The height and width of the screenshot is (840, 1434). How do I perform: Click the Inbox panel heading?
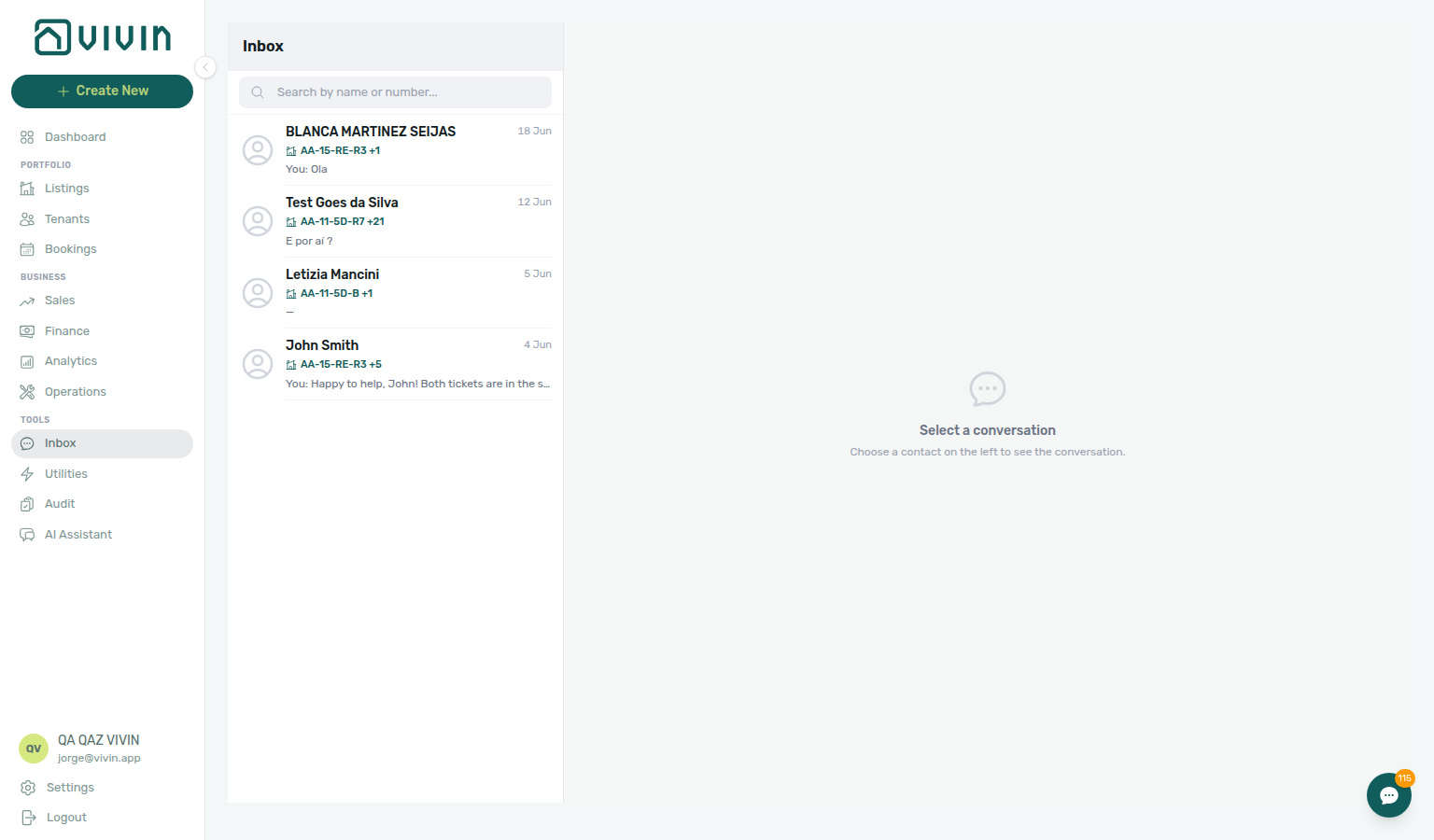coord(263,46)
